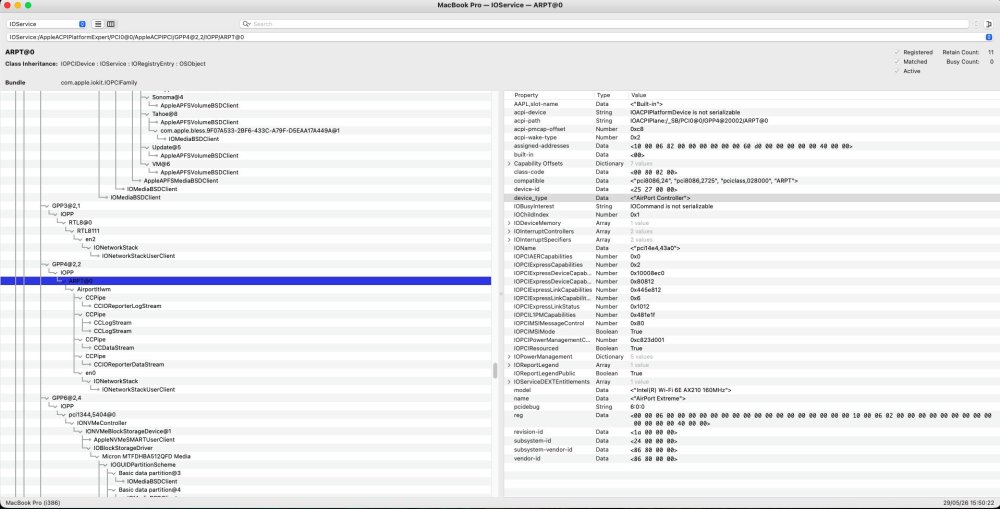Select the vendor-id property row
Image resolution: width=1000 pixels, height=509 pixels.
tap(752, 458)
